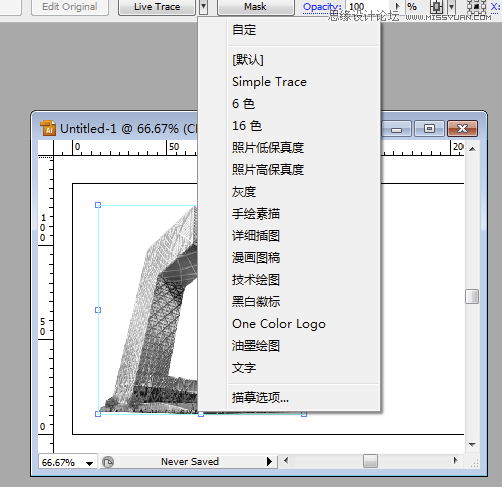The image size is (502, 487).
Task: Choose the 16 色 preset
Action: pyautogui.click(x=289, y=126)
